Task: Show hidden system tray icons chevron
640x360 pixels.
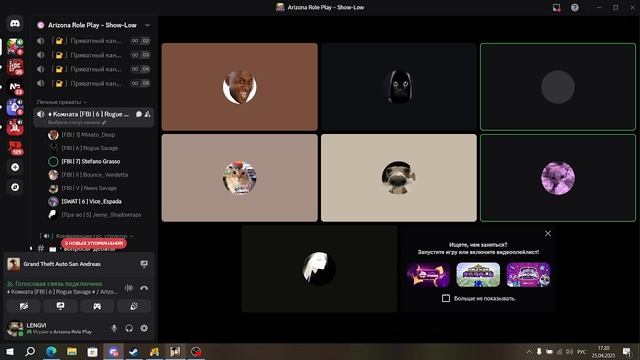Action: 529,351
